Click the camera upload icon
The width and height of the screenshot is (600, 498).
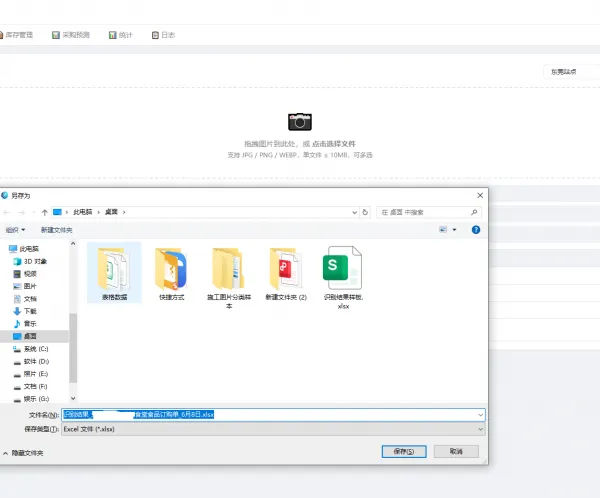(x=300, y=122)
